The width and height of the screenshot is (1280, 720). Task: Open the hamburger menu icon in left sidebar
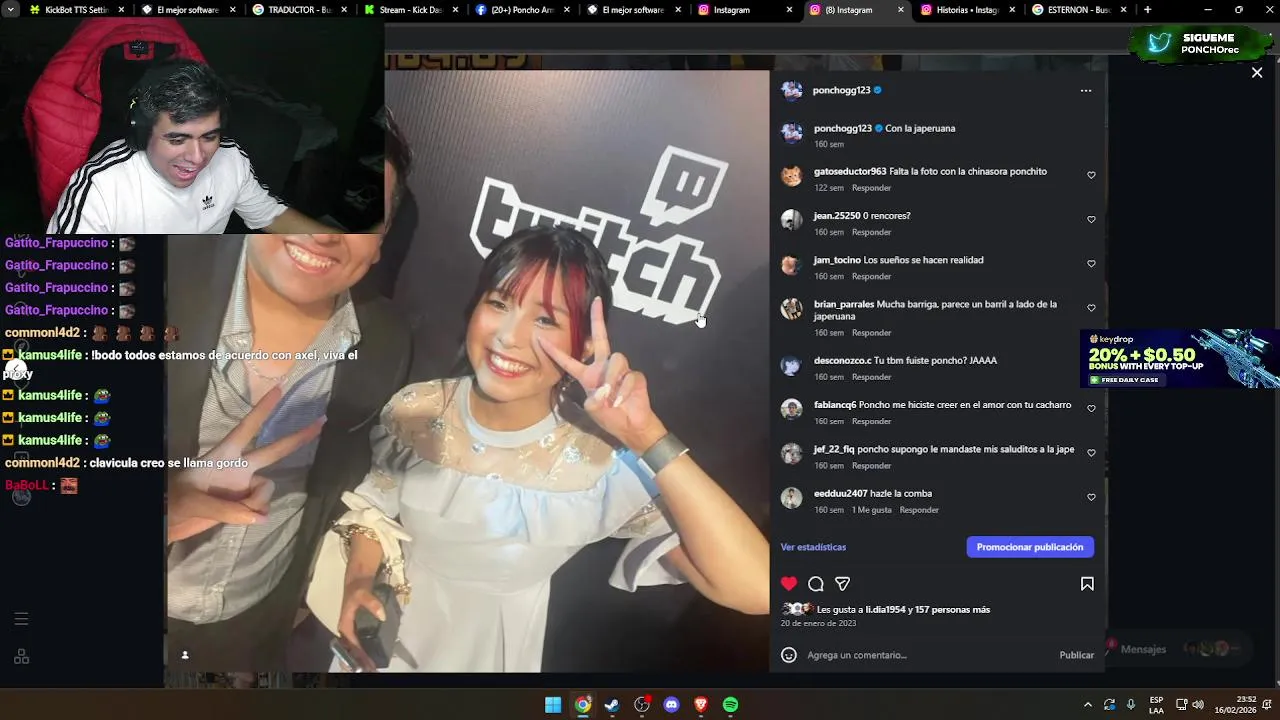[21, 619]
